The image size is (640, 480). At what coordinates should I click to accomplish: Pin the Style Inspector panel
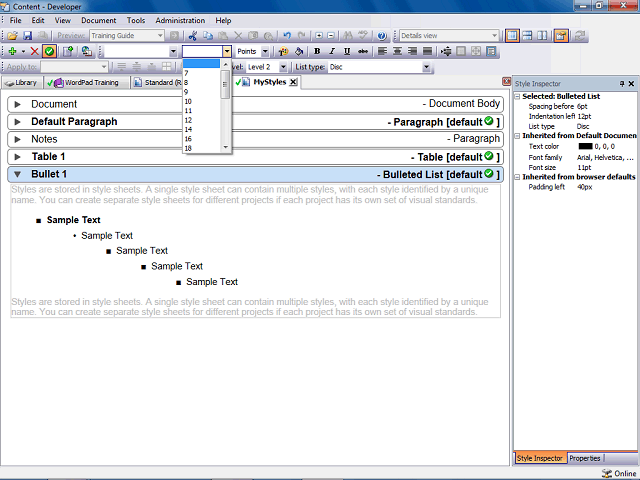(622, 84)
